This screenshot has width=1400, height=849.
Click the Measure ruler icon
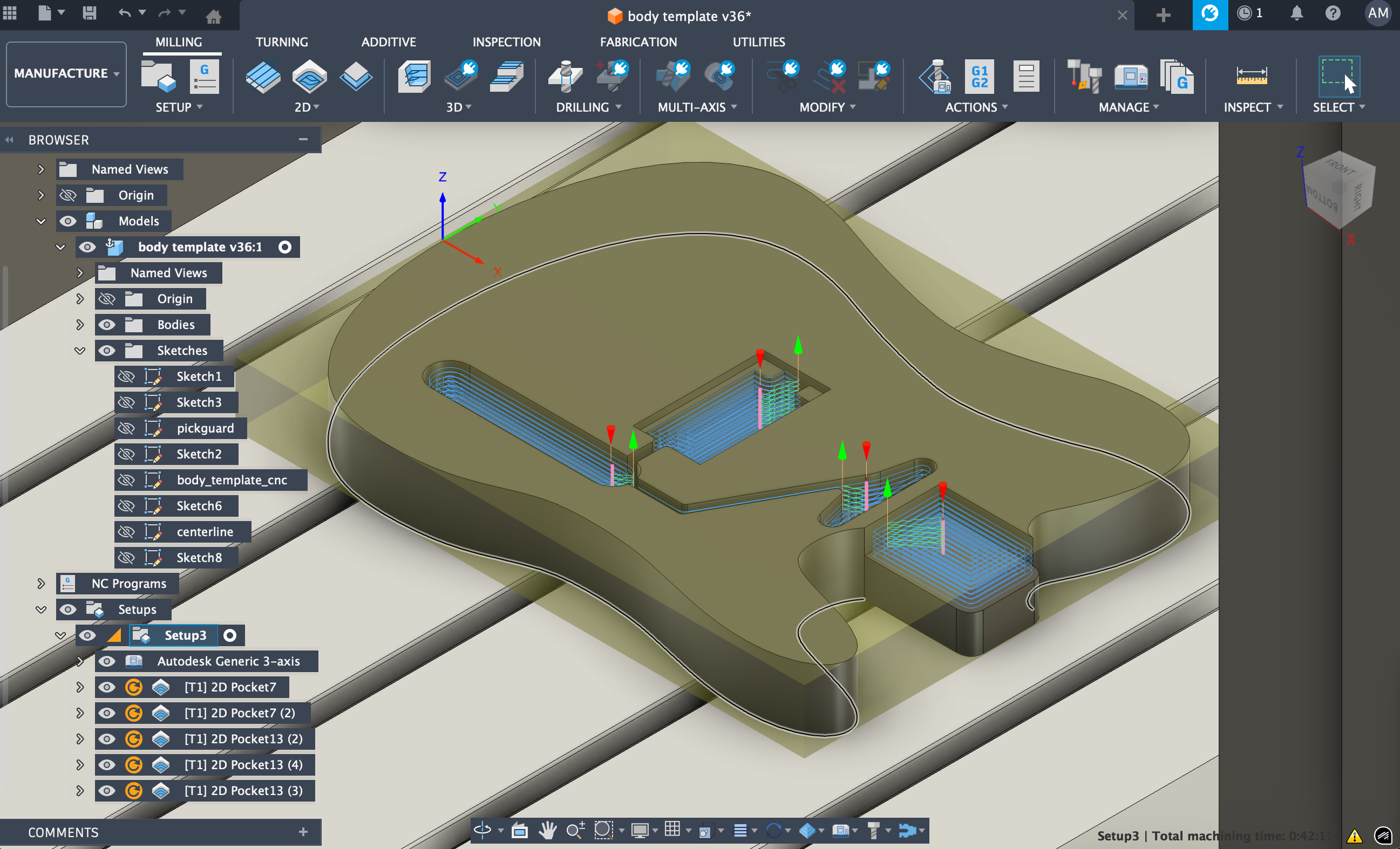(1251, 76)
